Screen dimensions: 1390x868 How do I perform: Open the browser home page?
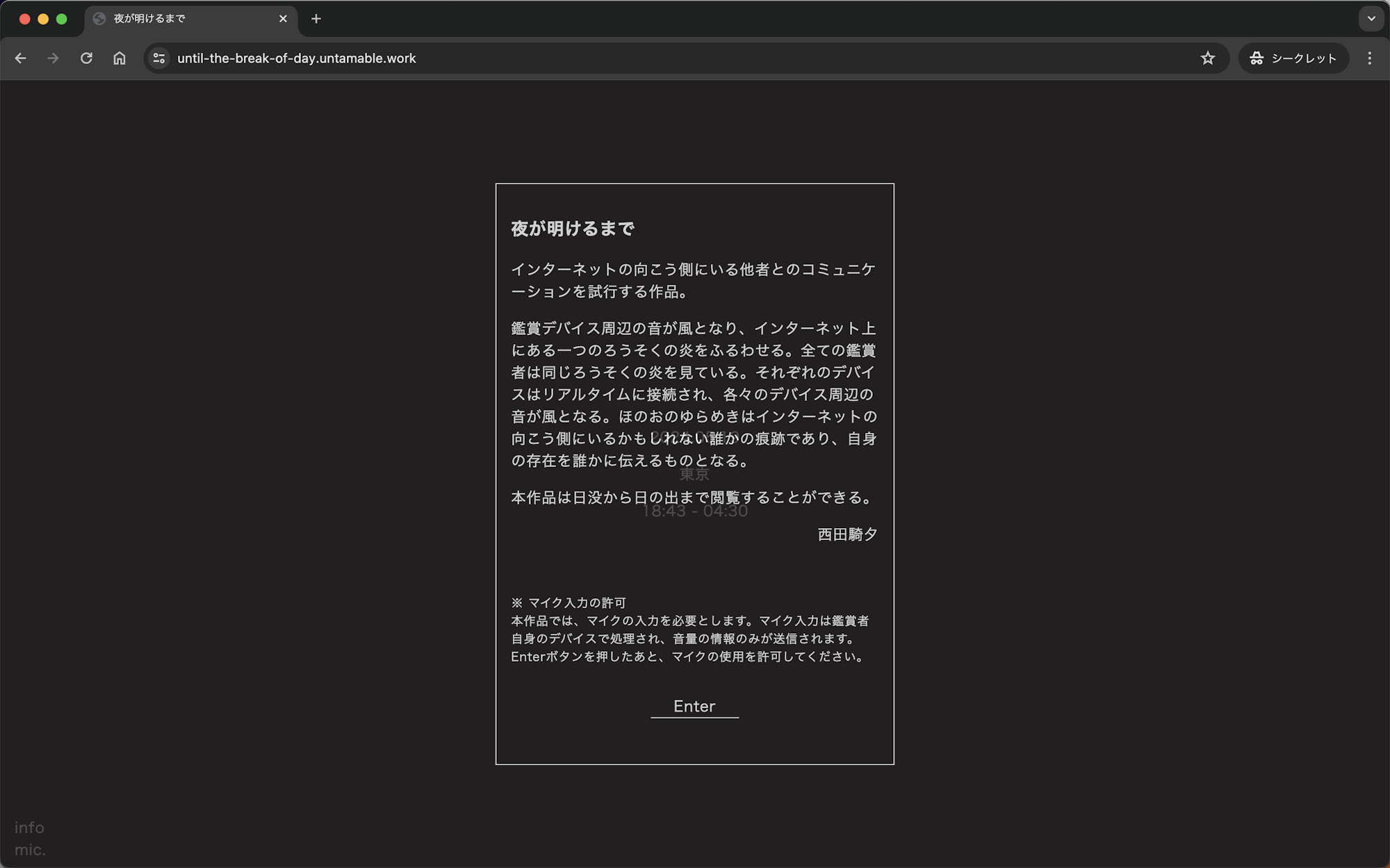pyautogui.click(x=120, y=58)
